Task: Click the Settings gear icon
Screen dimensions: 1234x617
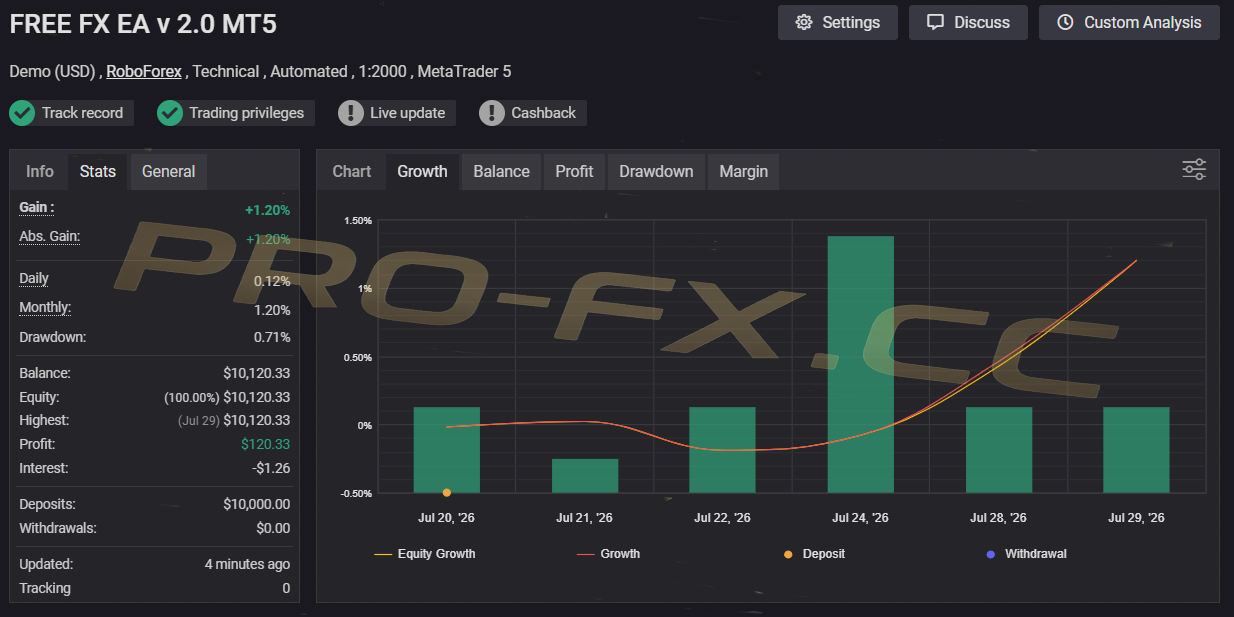Action: (804, 22)
